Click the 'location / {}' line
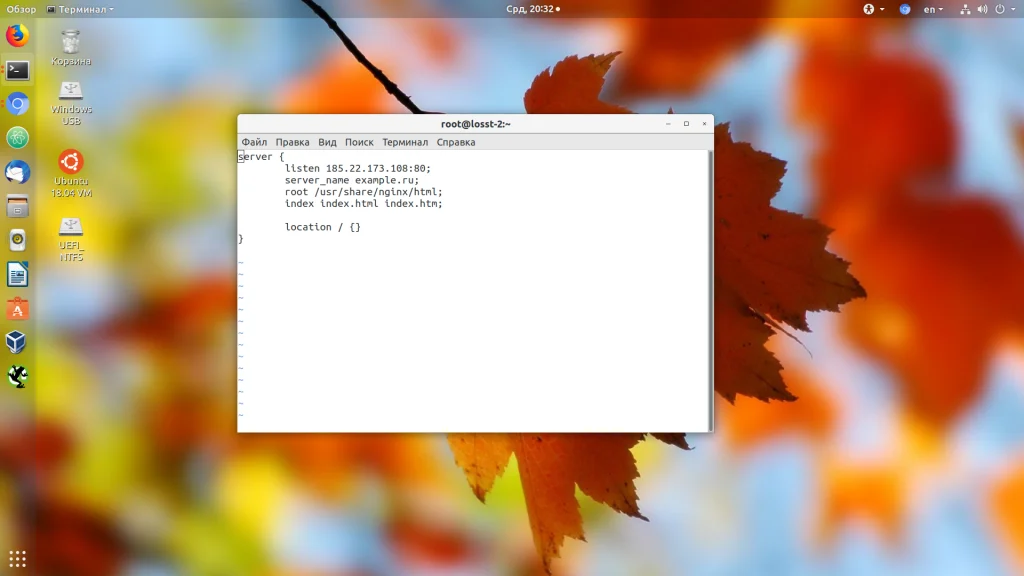 tap(323, 227)
